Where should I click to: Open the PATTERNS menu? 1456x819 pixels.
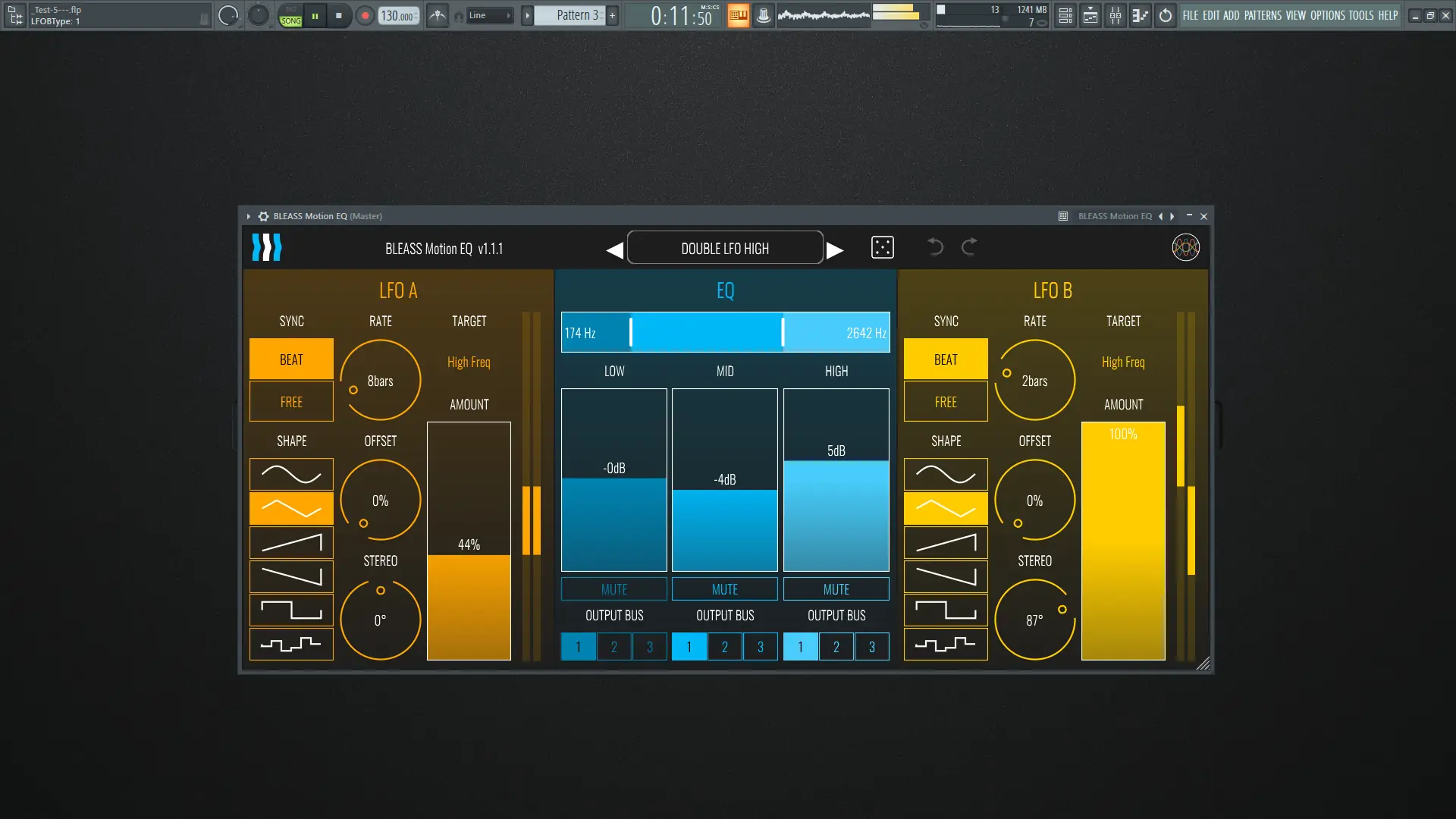[1262, 15]
